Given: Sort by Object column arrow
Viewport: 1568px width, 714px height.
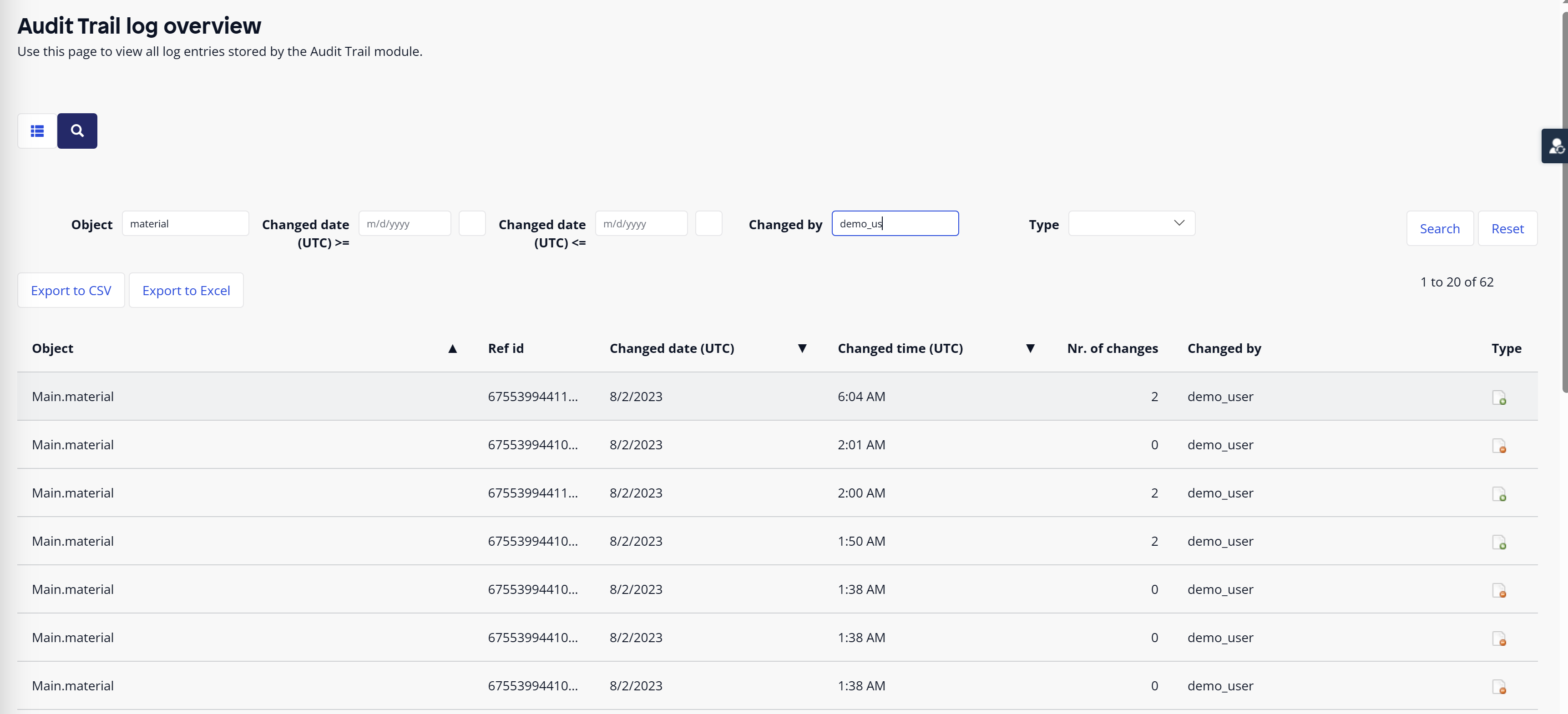Looking at the screenshot, I should pos(452,348).
